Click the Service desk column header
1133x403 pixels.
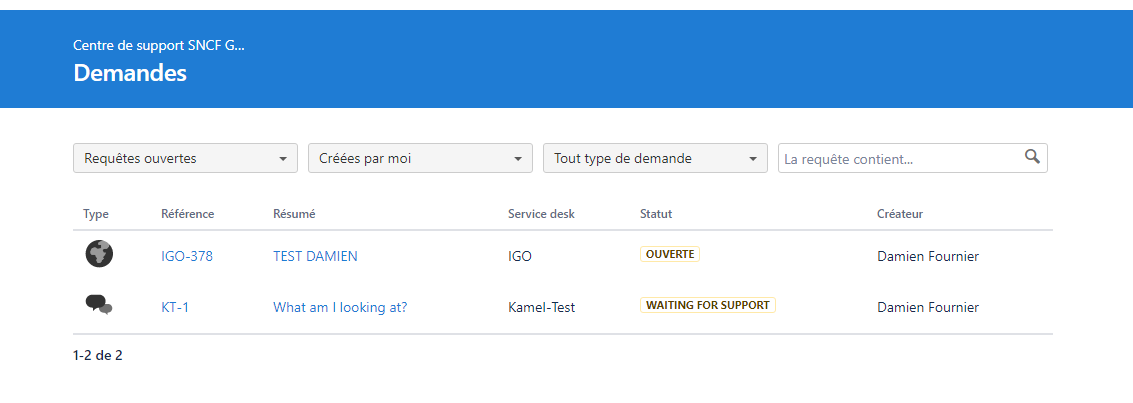coord(541,214)
